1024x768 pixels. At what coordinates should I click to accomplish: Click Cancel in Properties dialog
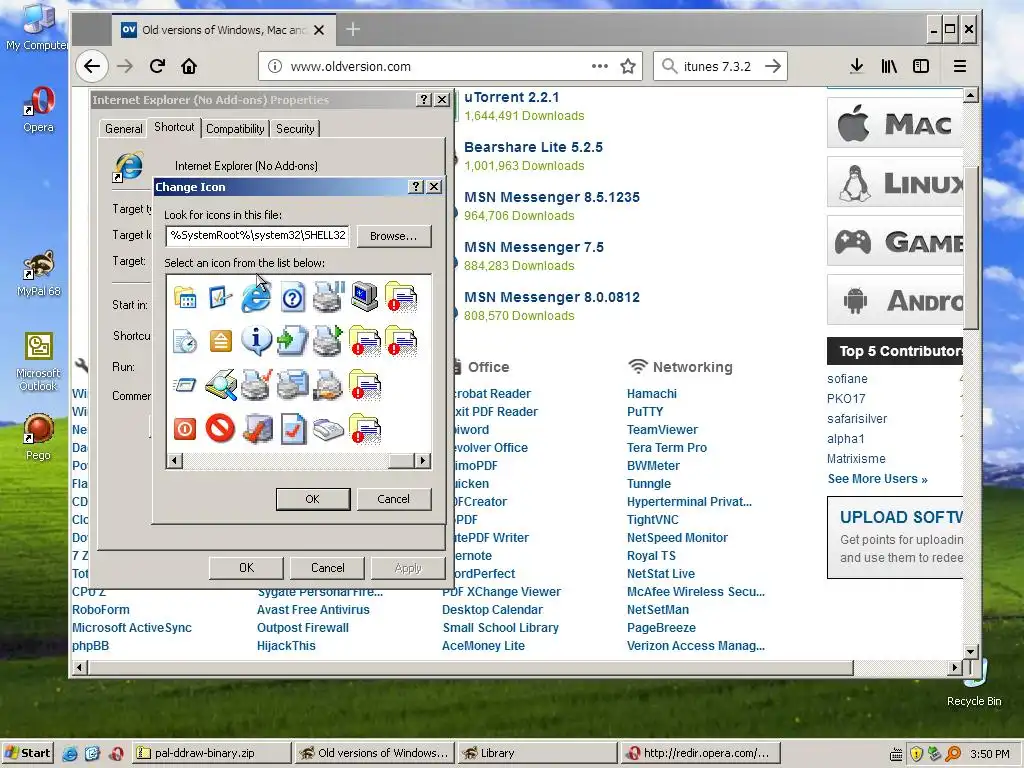(327, 568)
